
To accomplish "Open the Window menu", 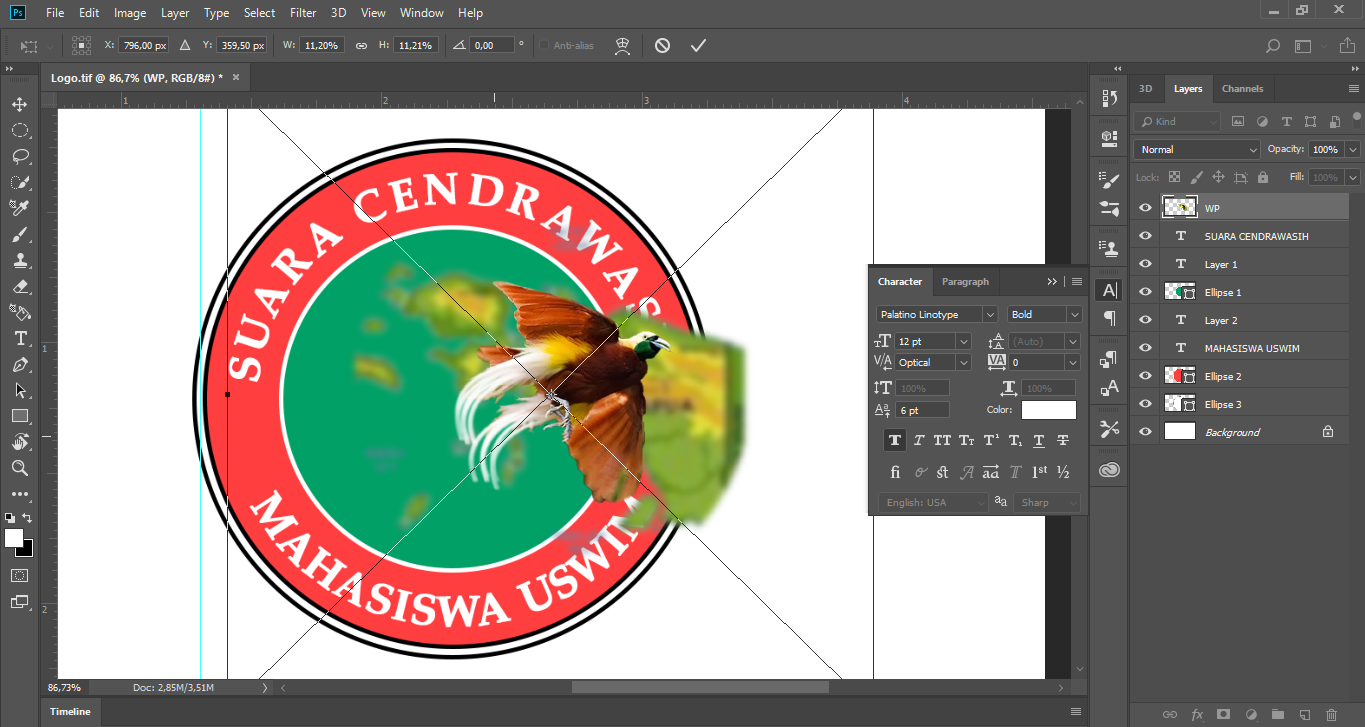I will (x=422, y=13).
